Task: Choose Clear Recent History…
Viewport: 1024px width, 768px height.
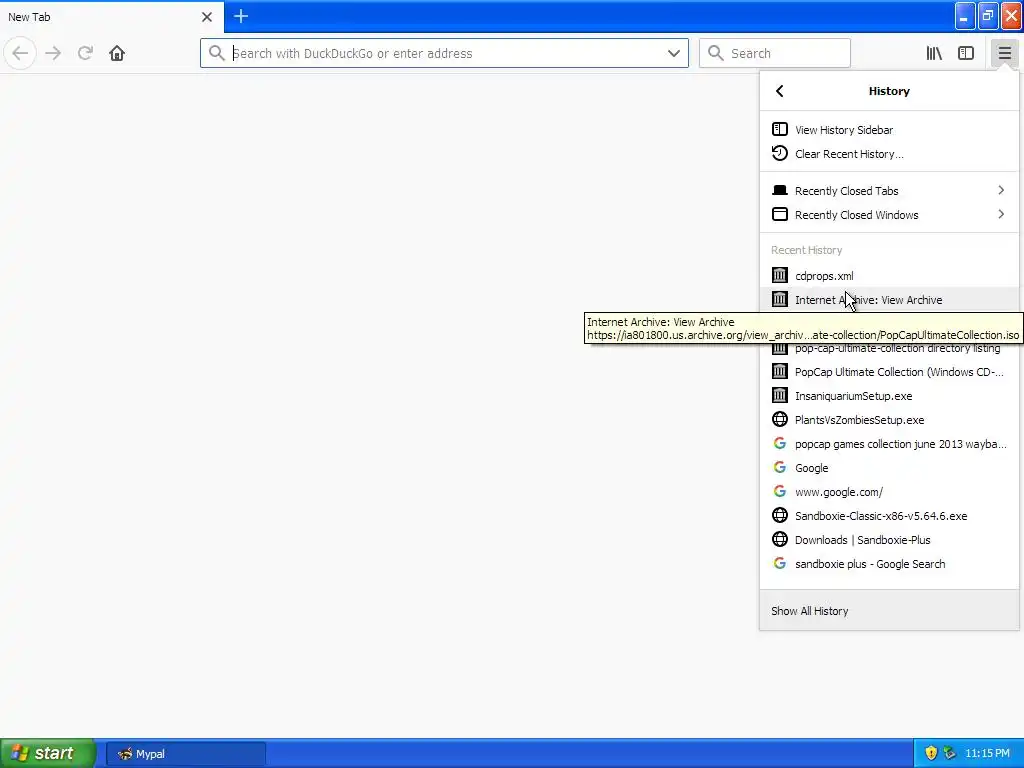Action: 889,153
